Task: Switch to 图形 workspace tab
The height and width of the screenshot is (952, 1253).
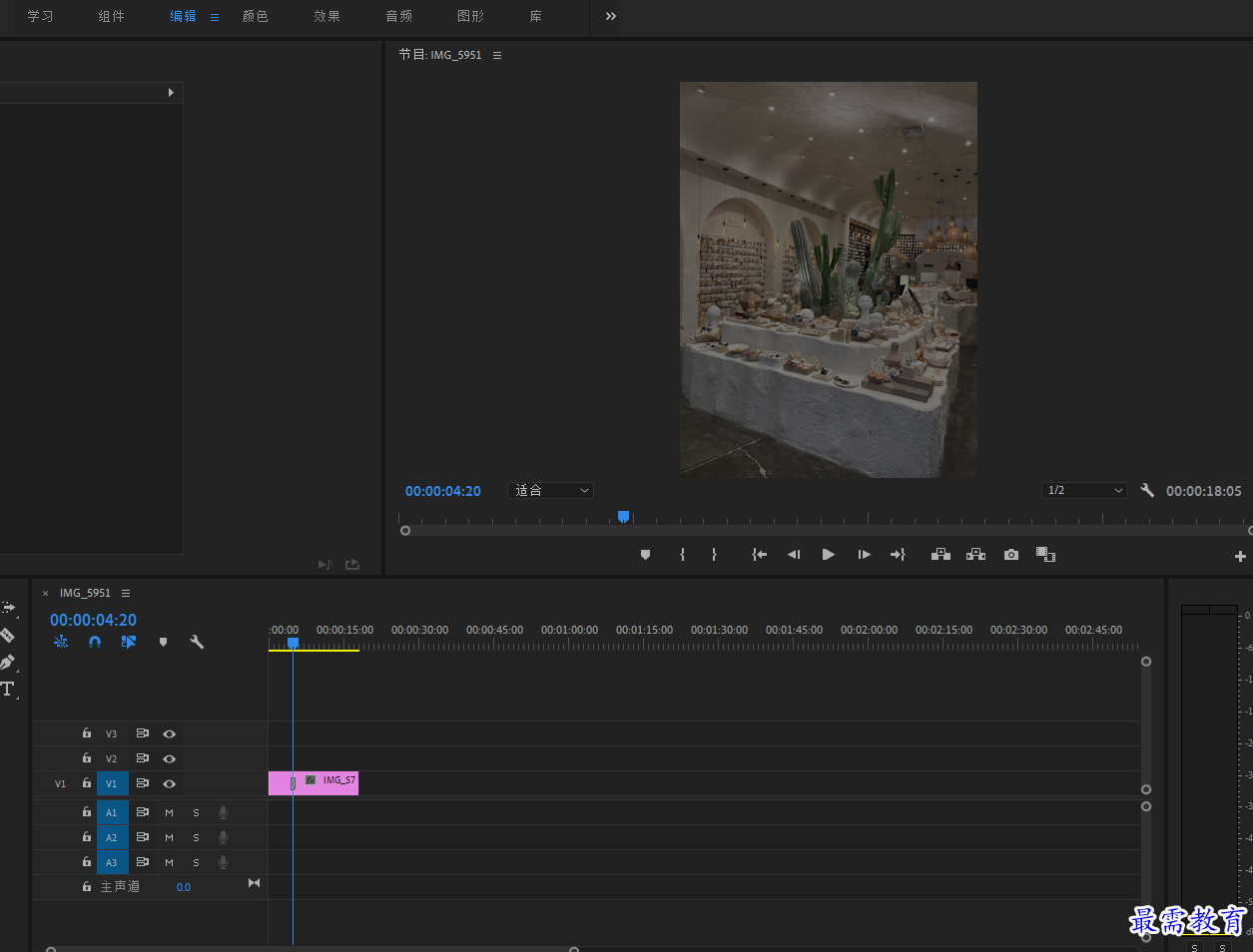Action: click(470, 16)
